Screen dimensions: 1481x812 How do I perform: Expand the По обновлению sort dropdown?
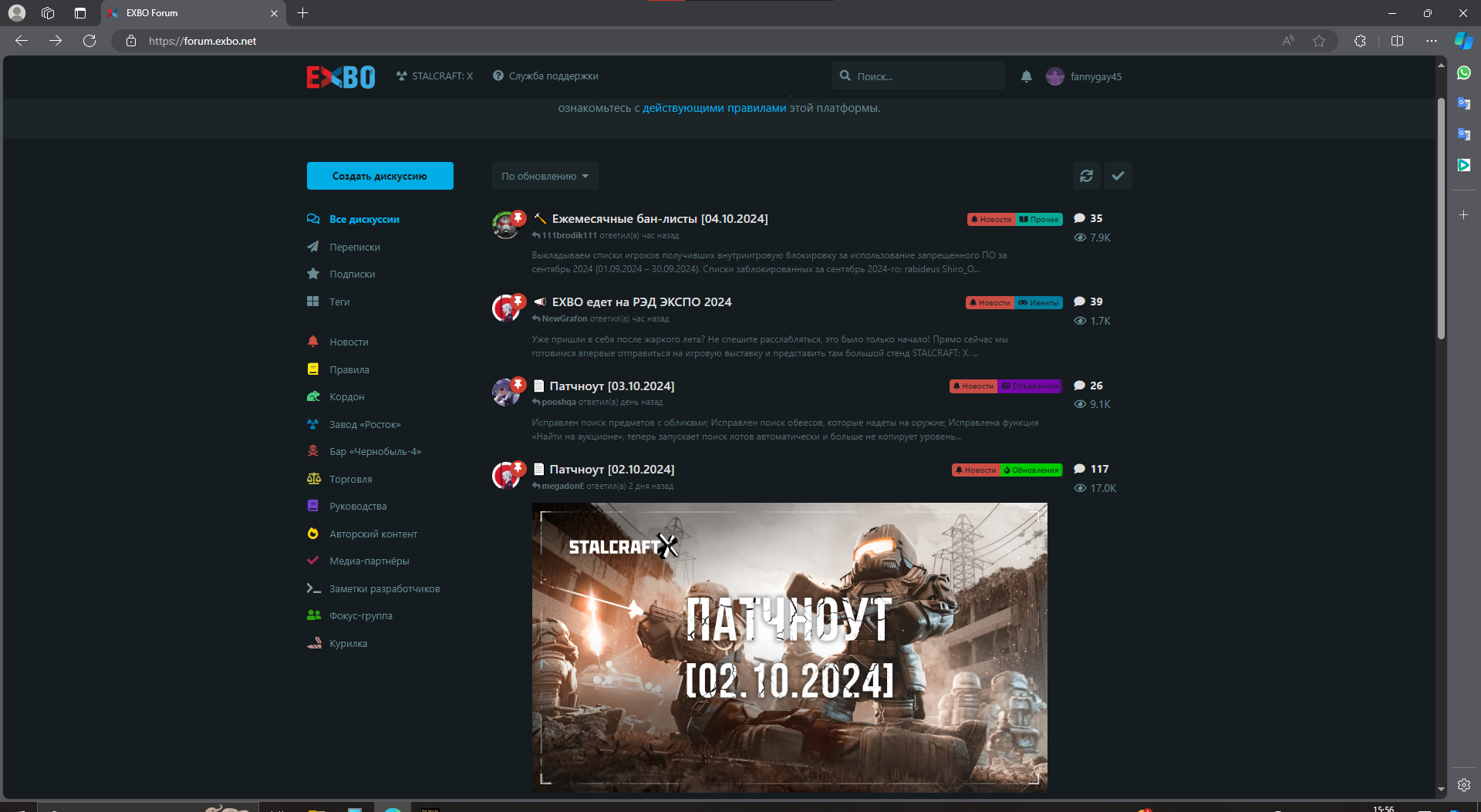click(x=545, y=176)
